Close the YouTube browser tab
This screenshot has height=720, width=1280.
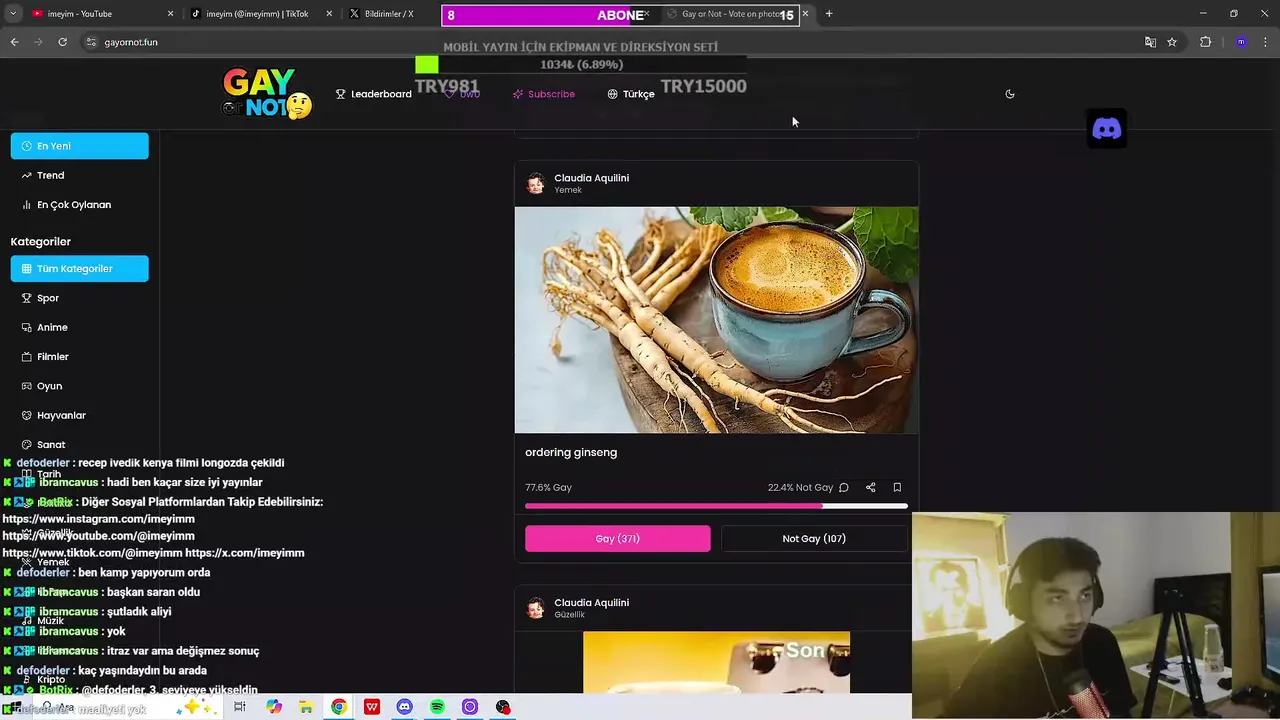(x=170, y=14)
